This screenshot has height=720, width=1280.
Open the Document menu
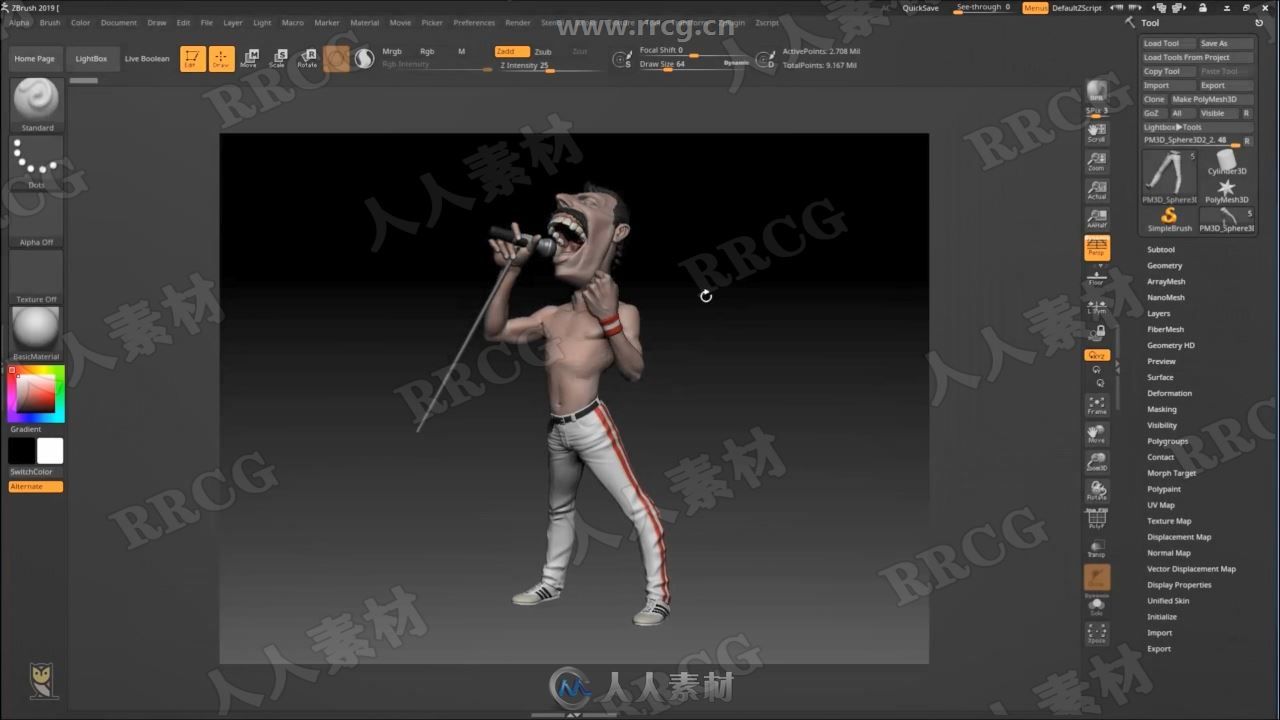click(119, 22)
